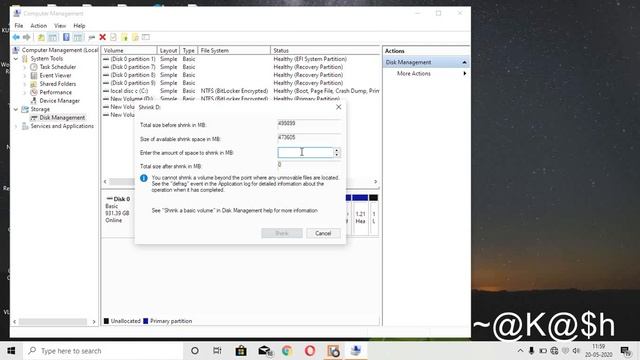Open the View menu
Image resolution: width=640 pixels, height=360 pixels.
pos(60,26)
